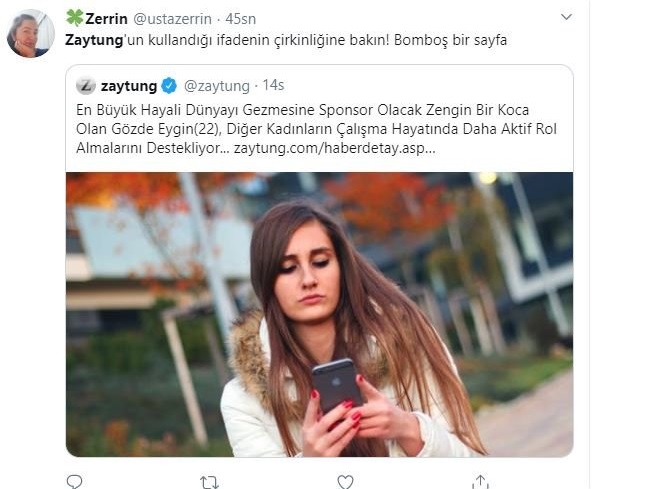Click the @zaytung handle in quoted tweet
Image resolution: width=647 pixels, height=489 pixels.
(x=217, y=86)
